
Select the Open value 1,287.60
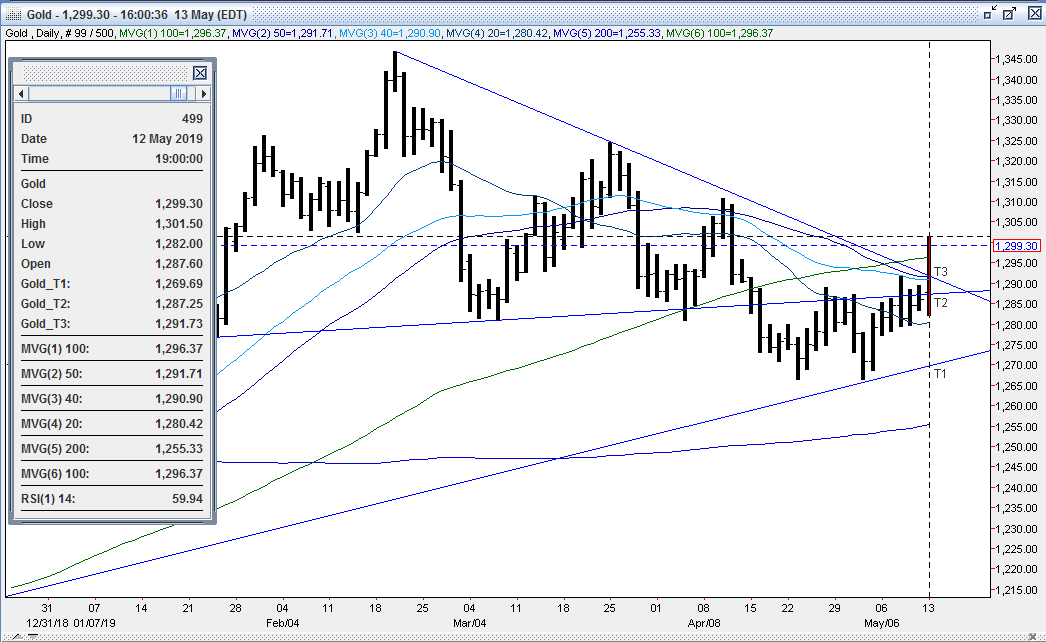point(179,264)
